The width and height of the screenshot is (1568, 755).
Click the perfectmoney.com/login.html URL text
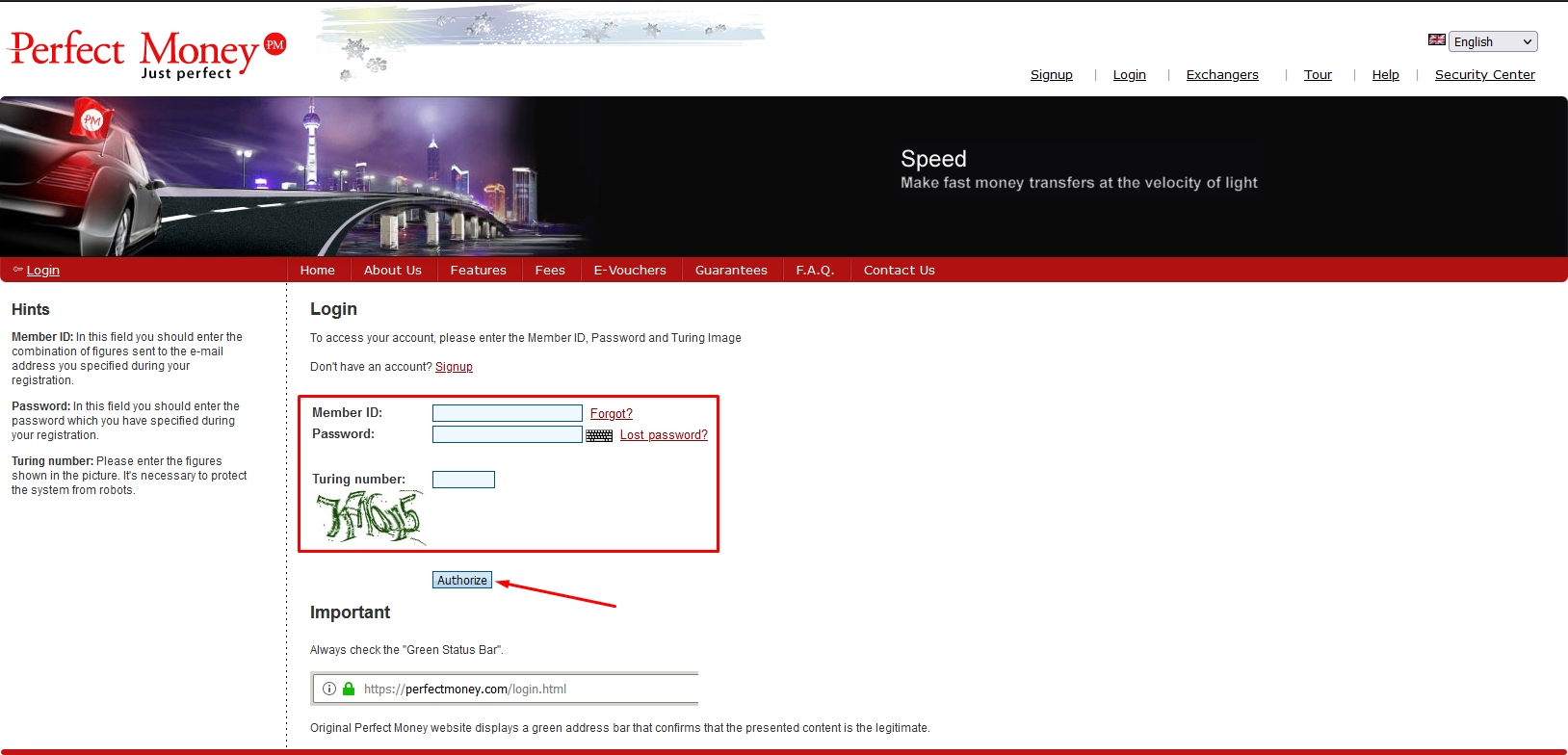pos(465,690)
